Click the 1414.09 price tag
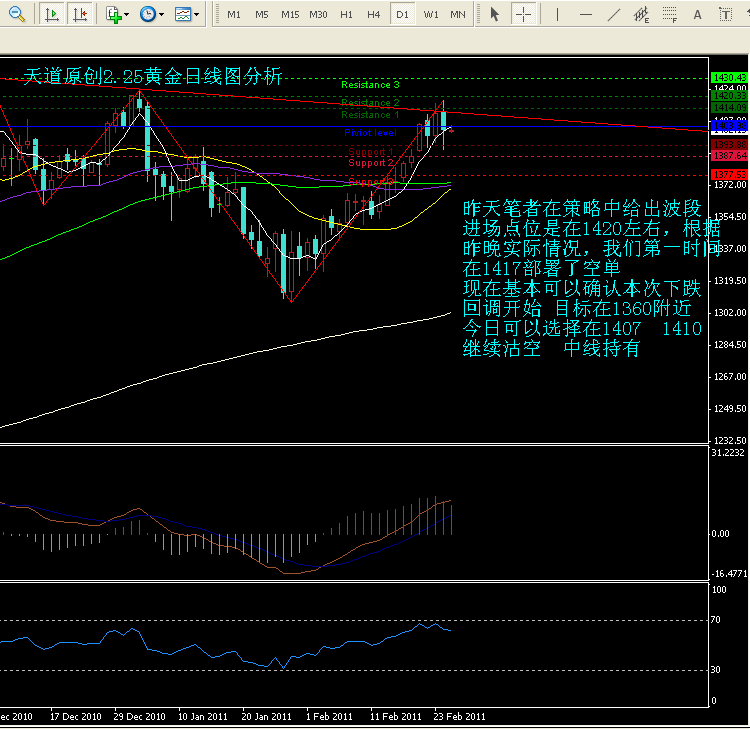Image resolution: width=750 pixels, height=729 pixels. coord(729,108)
